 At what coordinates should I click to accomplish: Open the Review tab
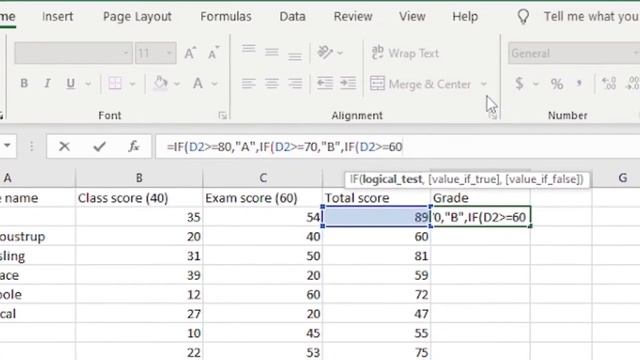[353, 16]
